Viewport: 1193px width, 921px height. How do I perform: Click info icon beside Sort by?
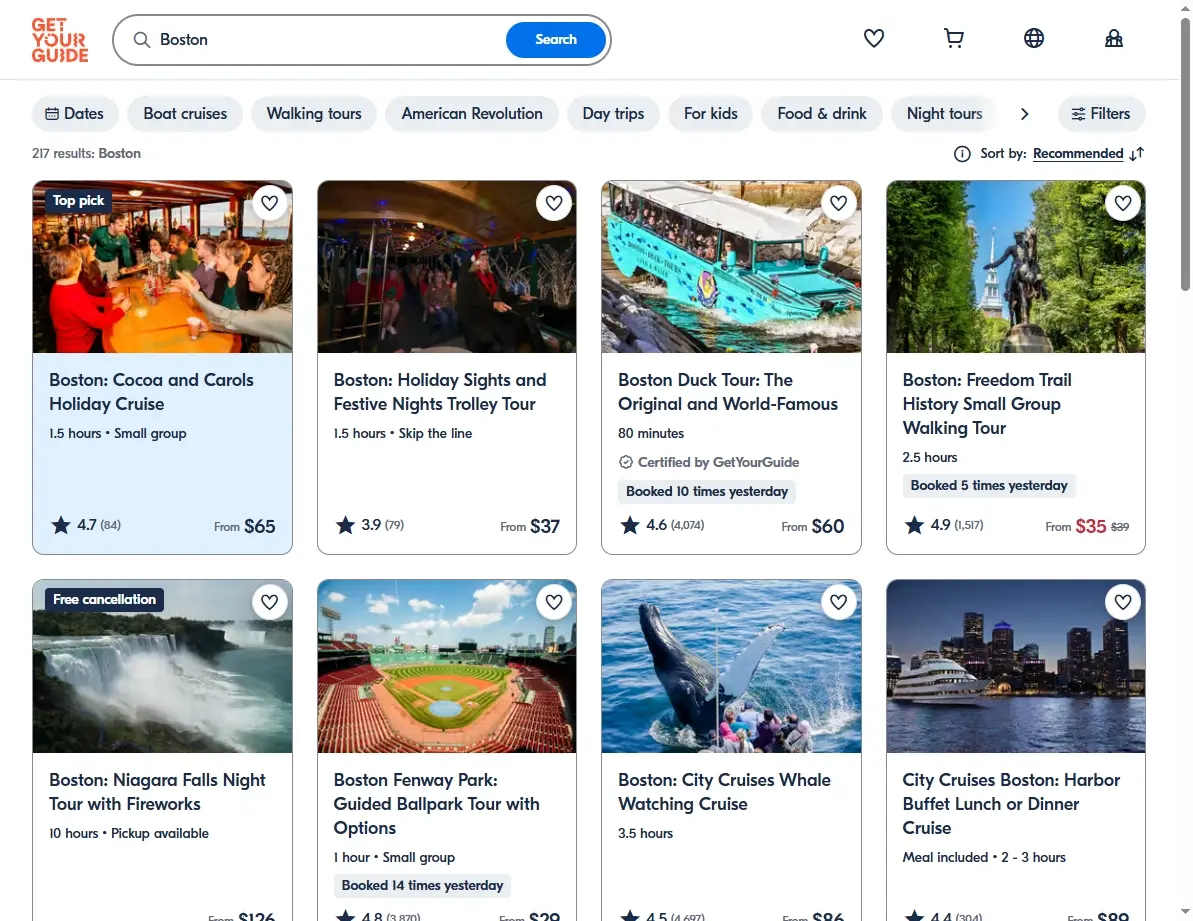(x=962, y=154)
